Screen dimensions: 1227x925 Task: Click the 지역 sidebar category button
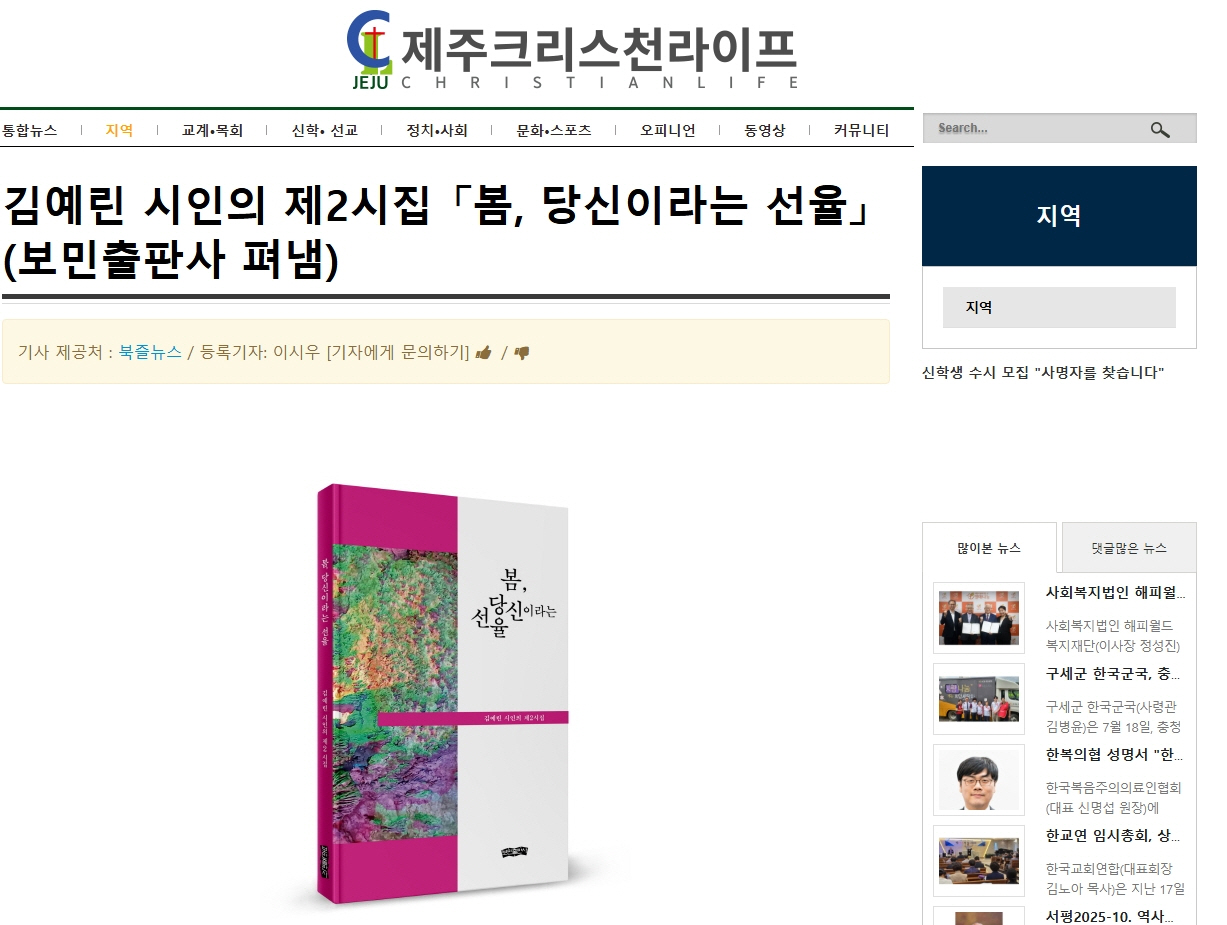tap(1059, 308)
